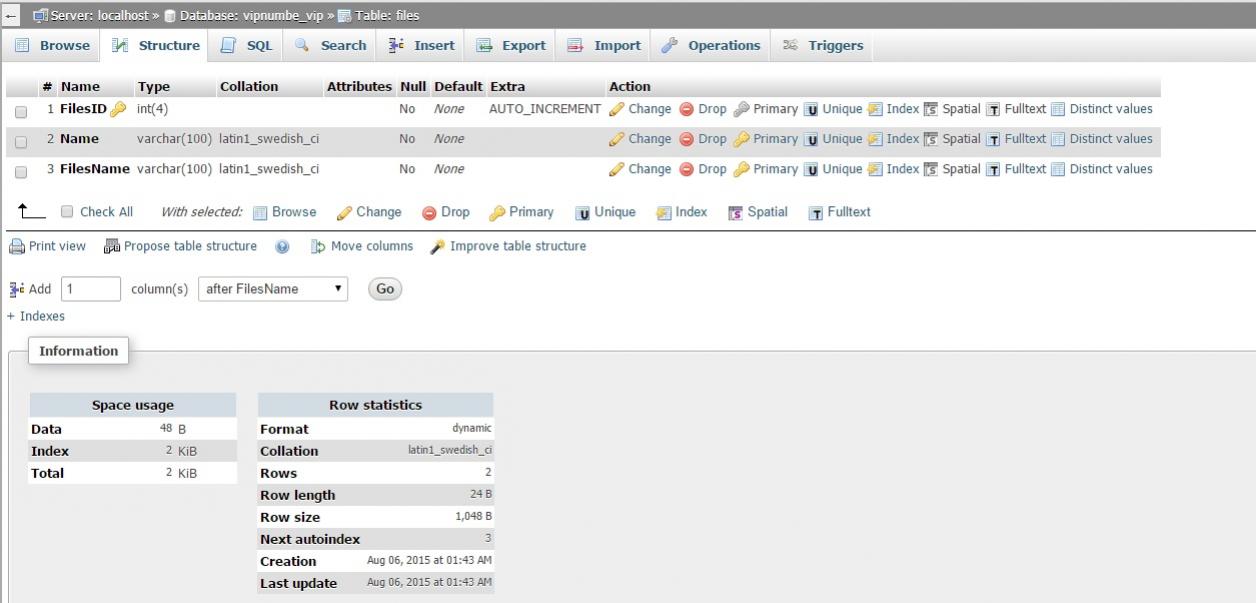Click the Space usage table header
The height and width of the screenshot is (603, 1256).
click(x=133, y=405)
